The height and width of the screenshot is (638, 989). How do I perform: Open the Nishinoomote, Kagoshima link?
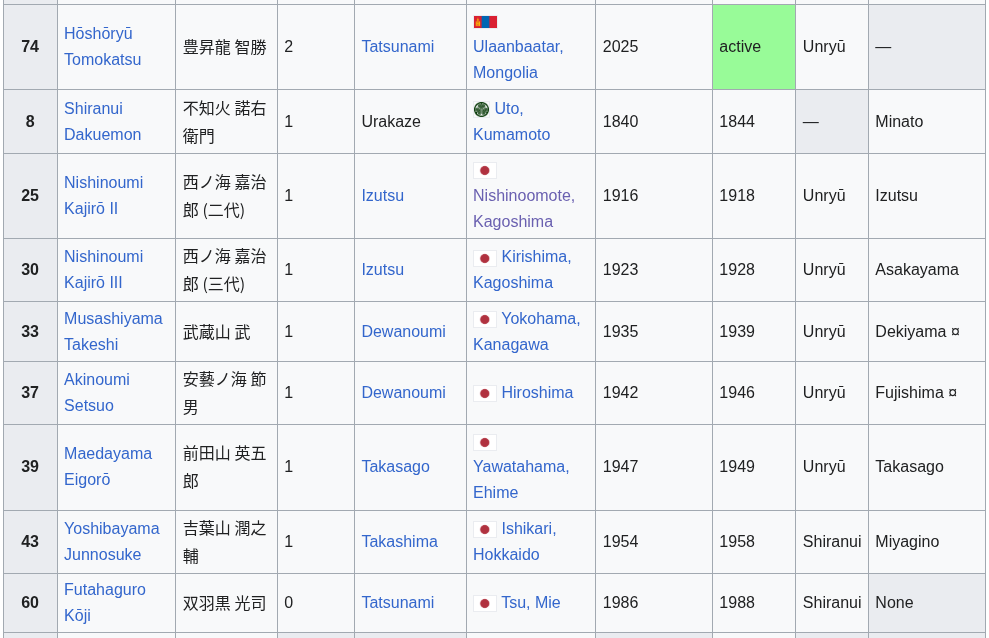pos(524,208)
